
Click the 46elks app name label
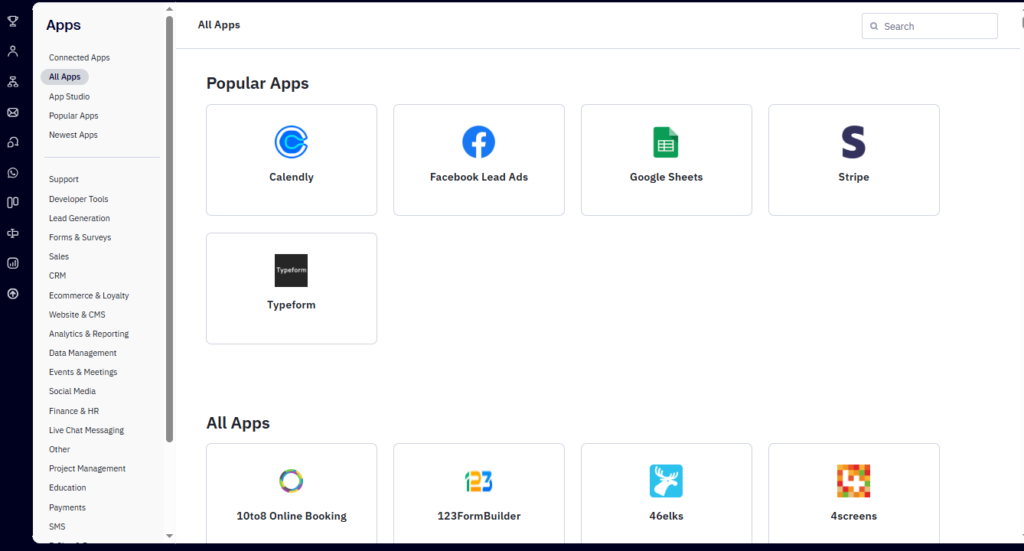666,516
